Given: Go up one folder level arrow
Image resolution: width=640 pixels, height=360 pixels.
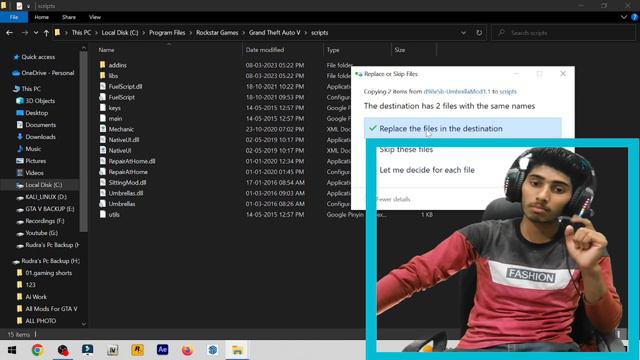Looking at the screenshot, I should 46,33.
